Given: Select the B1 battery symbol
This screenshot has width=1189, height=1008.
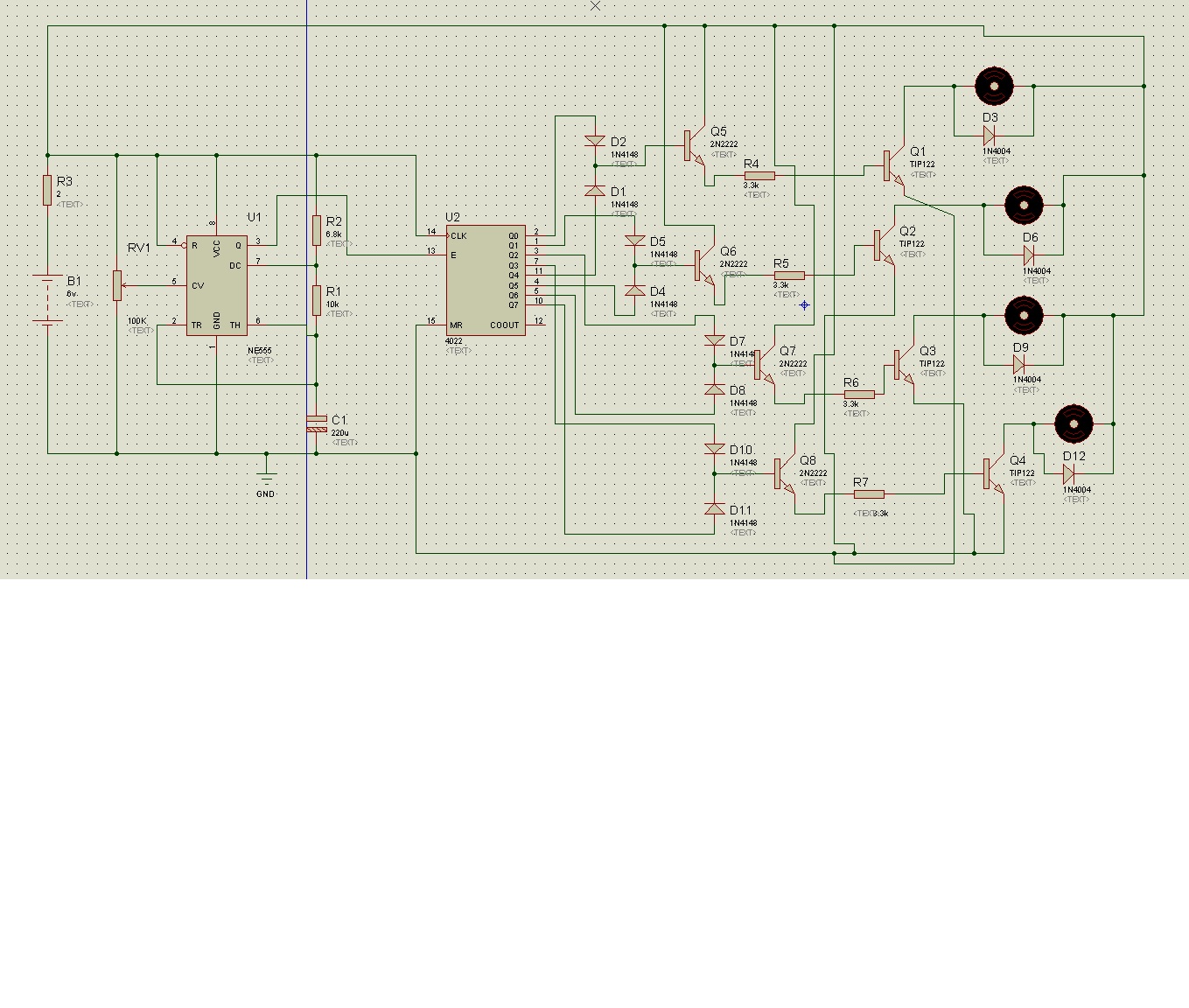Looking at the screenshot, I should coord(47,298).
